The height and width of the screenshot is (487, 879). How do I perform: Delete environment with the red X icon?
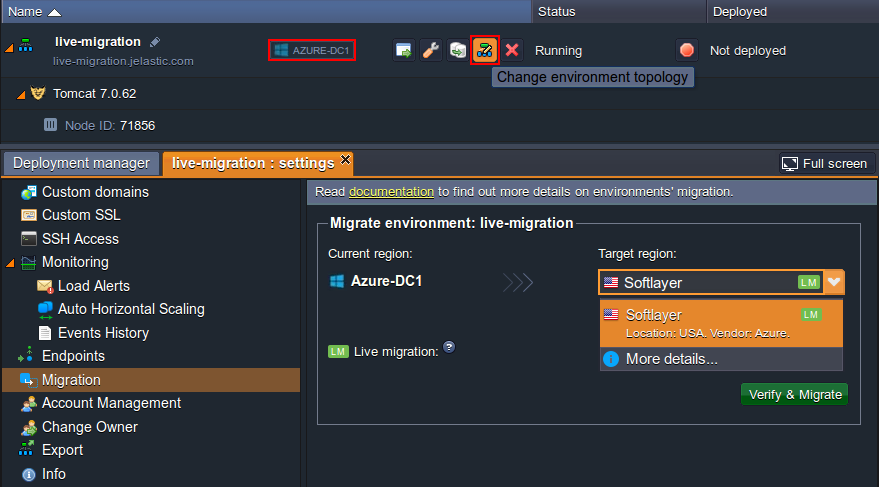[x=512, y=50]
